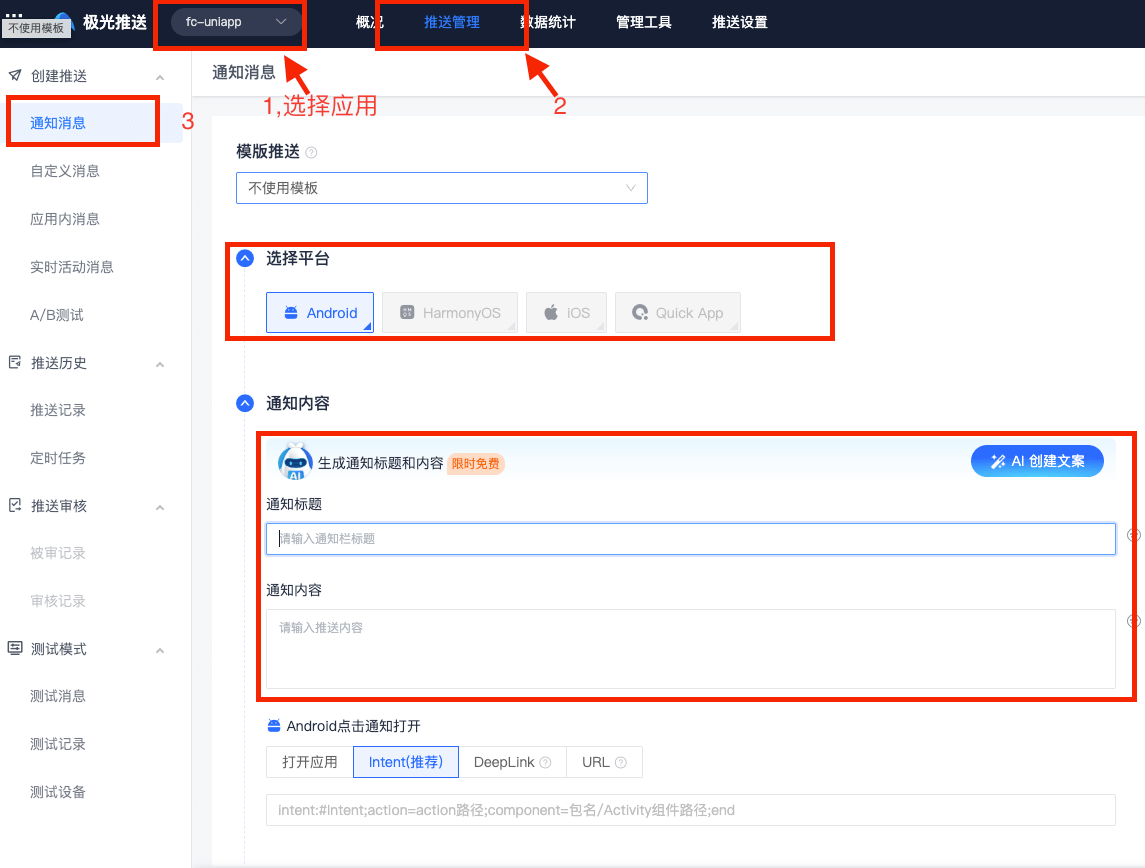This screenshot has width=1145, height=868.
Task: Click the help icon next to DeepLink
Action: [545, 762]
